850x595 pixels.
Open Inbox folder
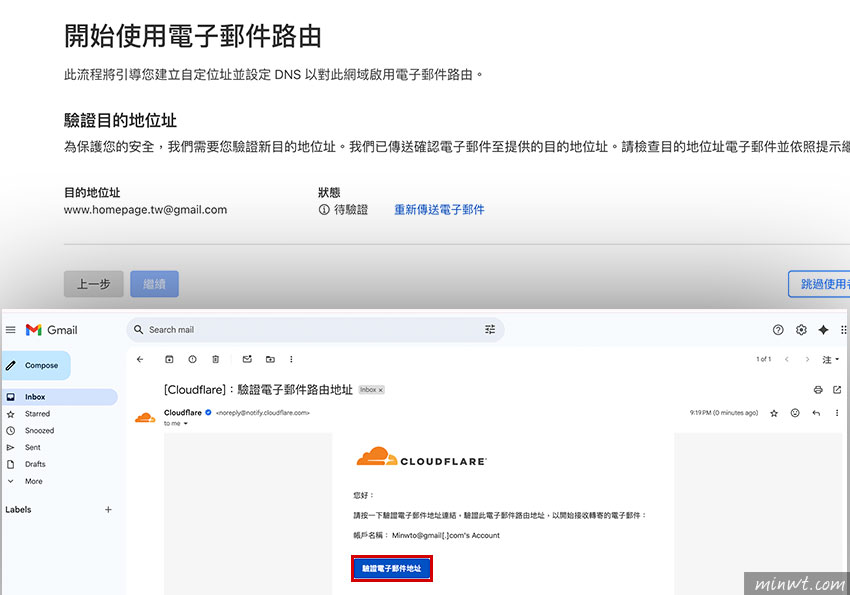tap(60, 397)
